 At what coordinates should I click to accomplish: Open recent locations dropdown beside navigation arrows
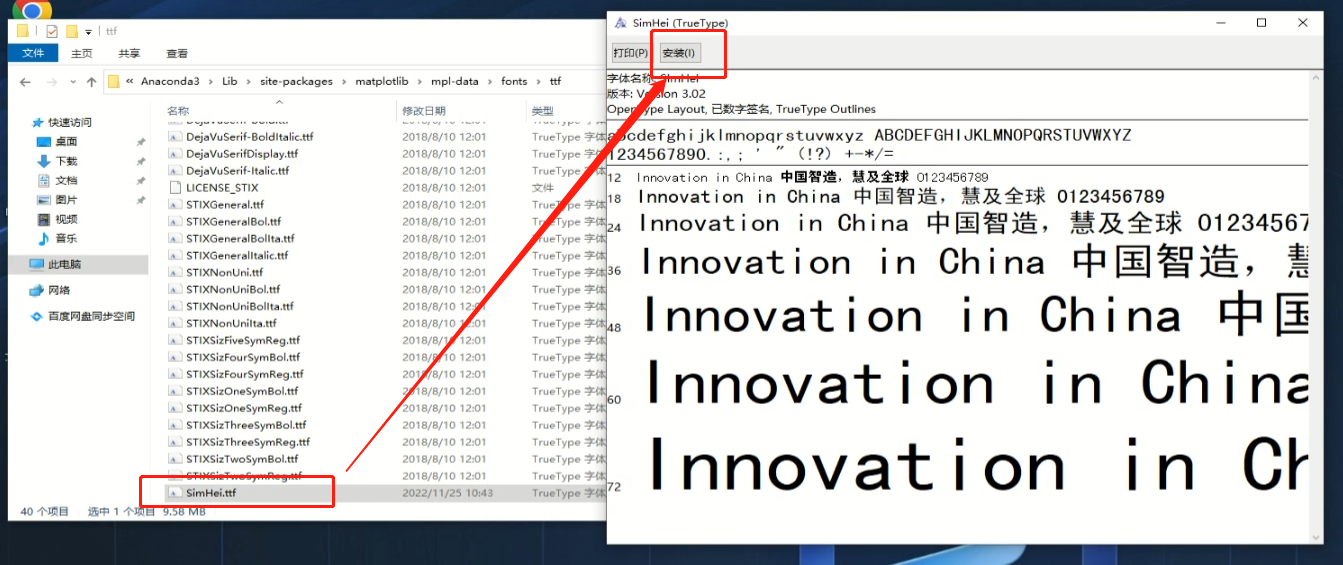[73, 82]
